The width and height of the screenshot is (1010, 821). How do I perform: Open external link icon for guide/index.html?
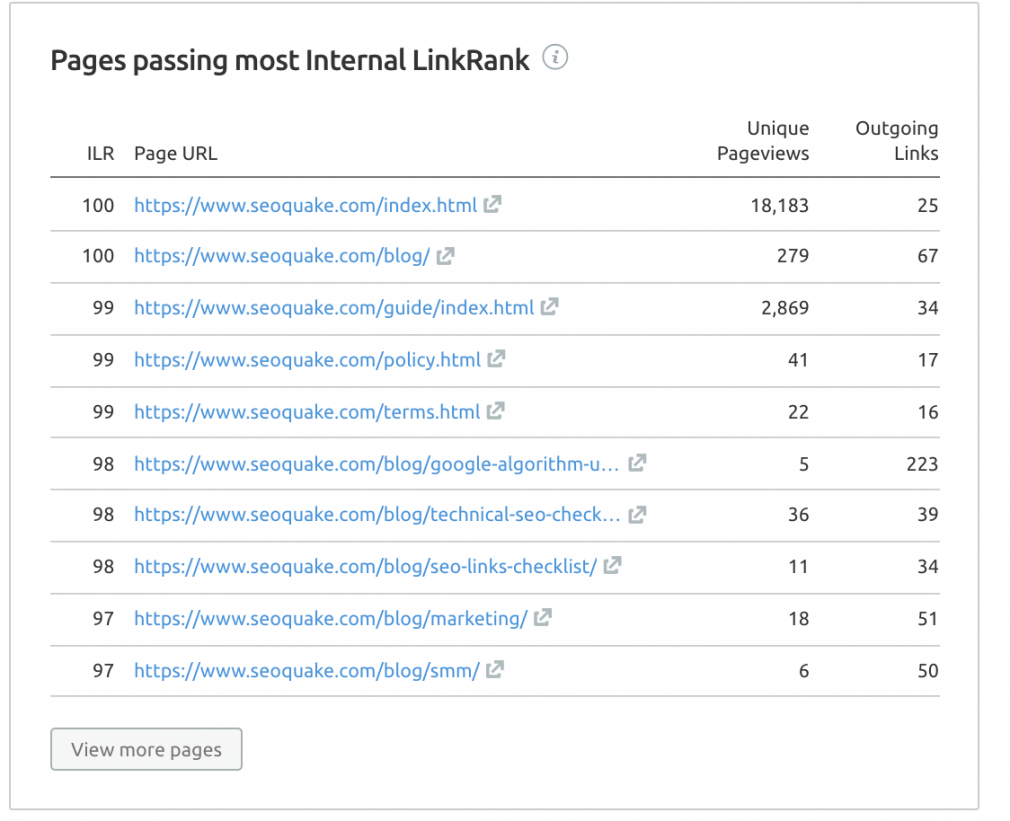(549, 307)
